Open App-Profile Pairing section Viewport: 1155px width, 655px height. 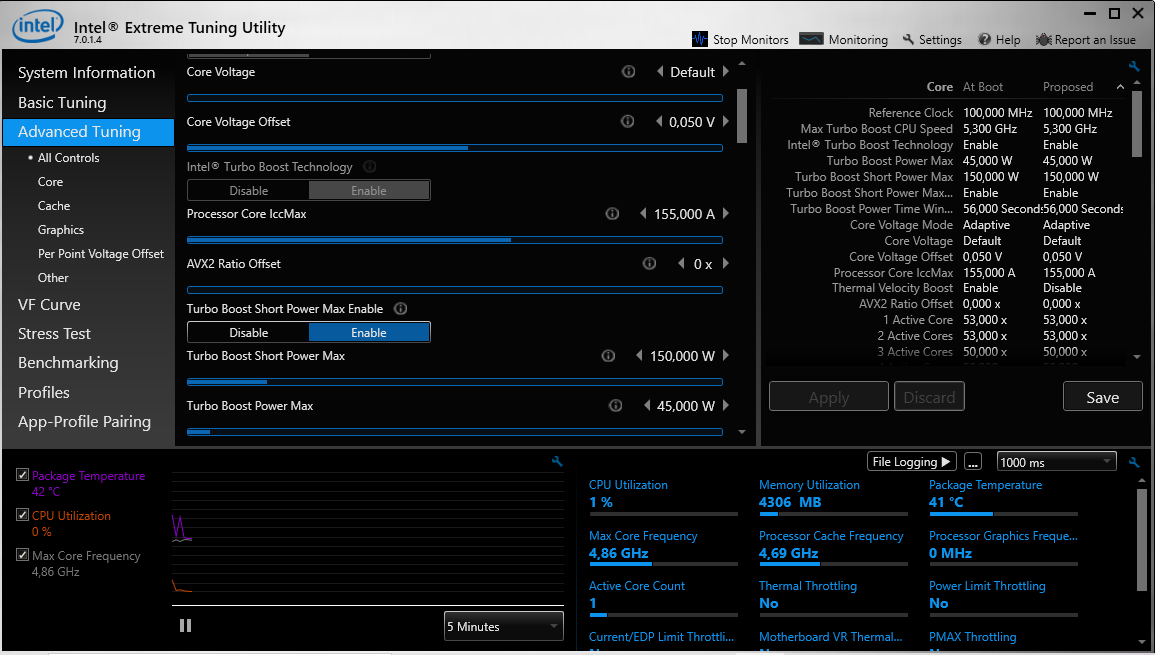(x=84, y=421)
